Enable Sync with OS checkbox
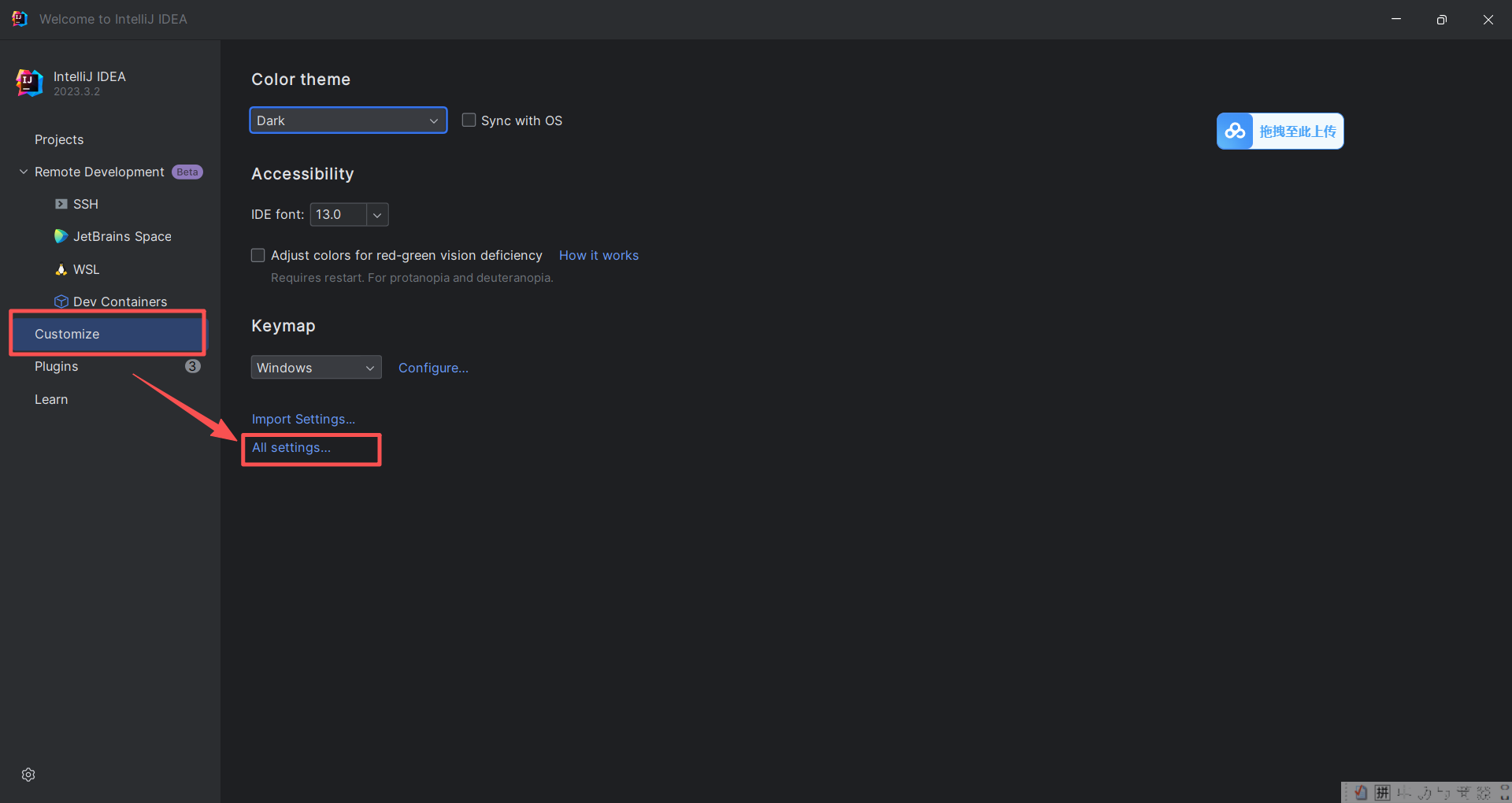This screenshot has width=1512, height=803. [x=469, y=120]
